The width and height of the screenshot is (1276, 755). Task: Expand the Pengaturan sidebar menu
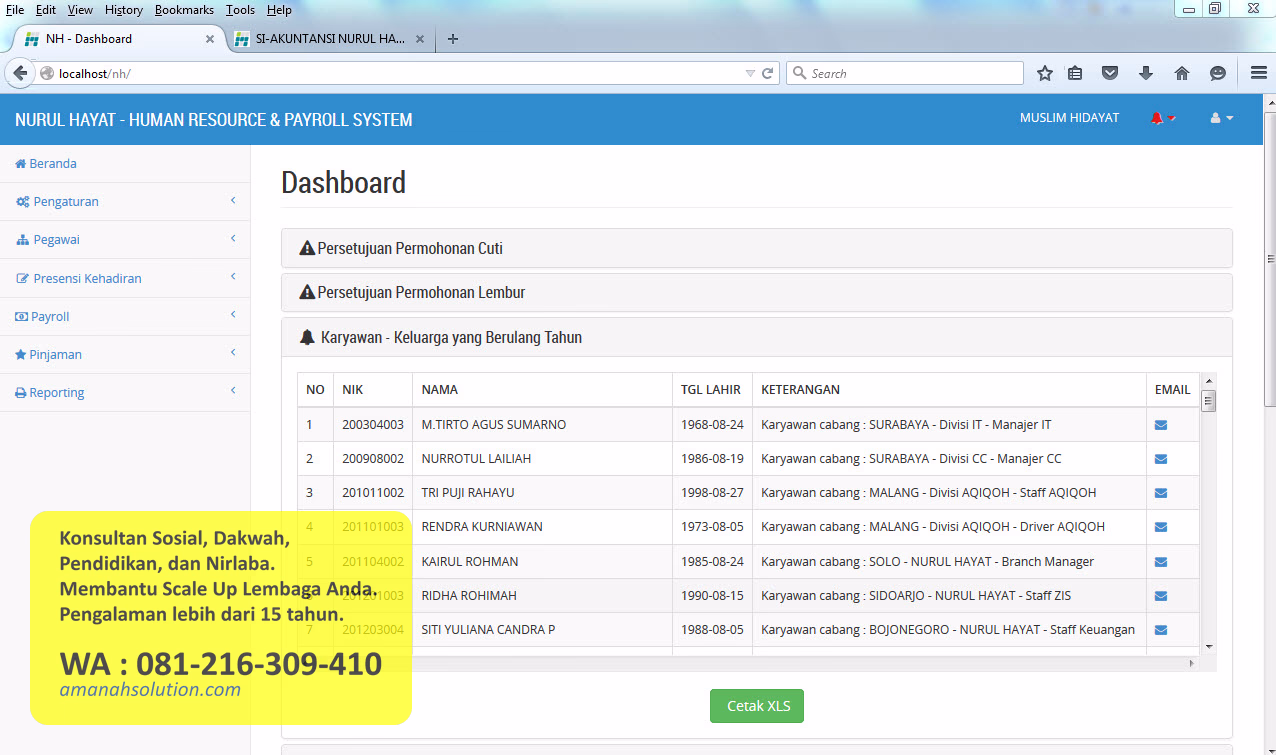point(125,201)
